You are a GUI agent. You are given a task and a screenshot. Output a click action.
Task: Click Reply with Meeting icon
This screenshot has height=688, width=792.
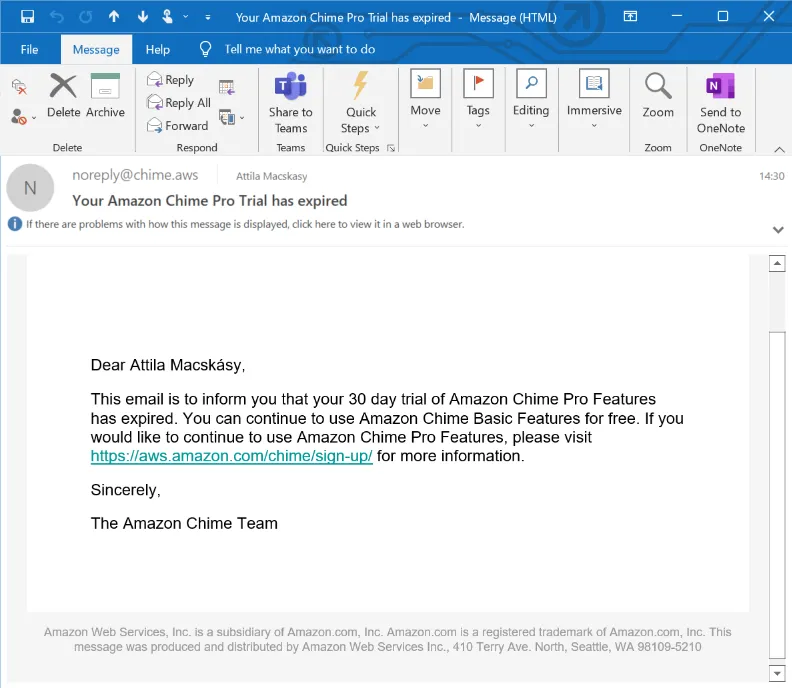227,87
